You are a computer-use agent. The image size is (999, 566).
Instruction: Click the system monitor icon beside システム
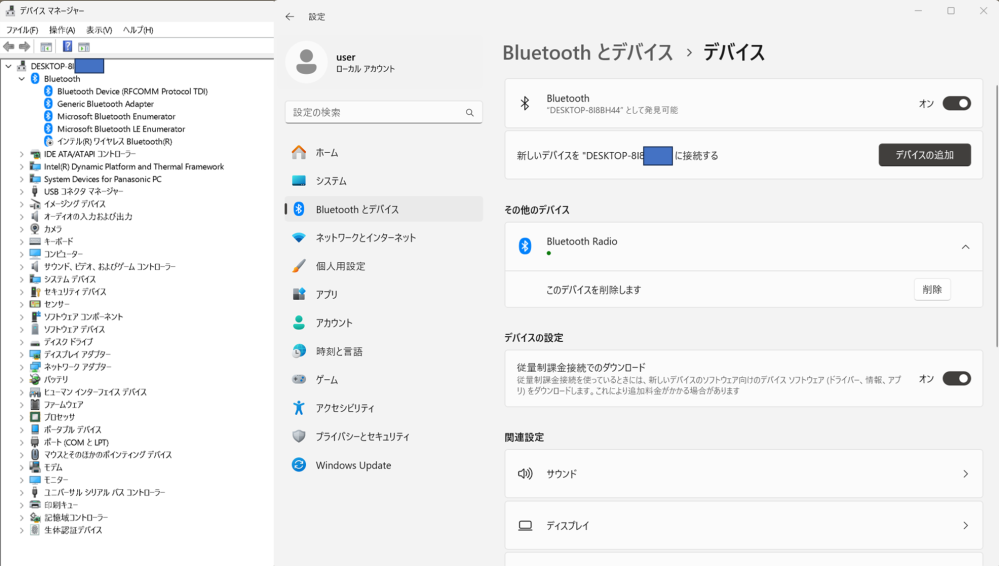point(299,181)
